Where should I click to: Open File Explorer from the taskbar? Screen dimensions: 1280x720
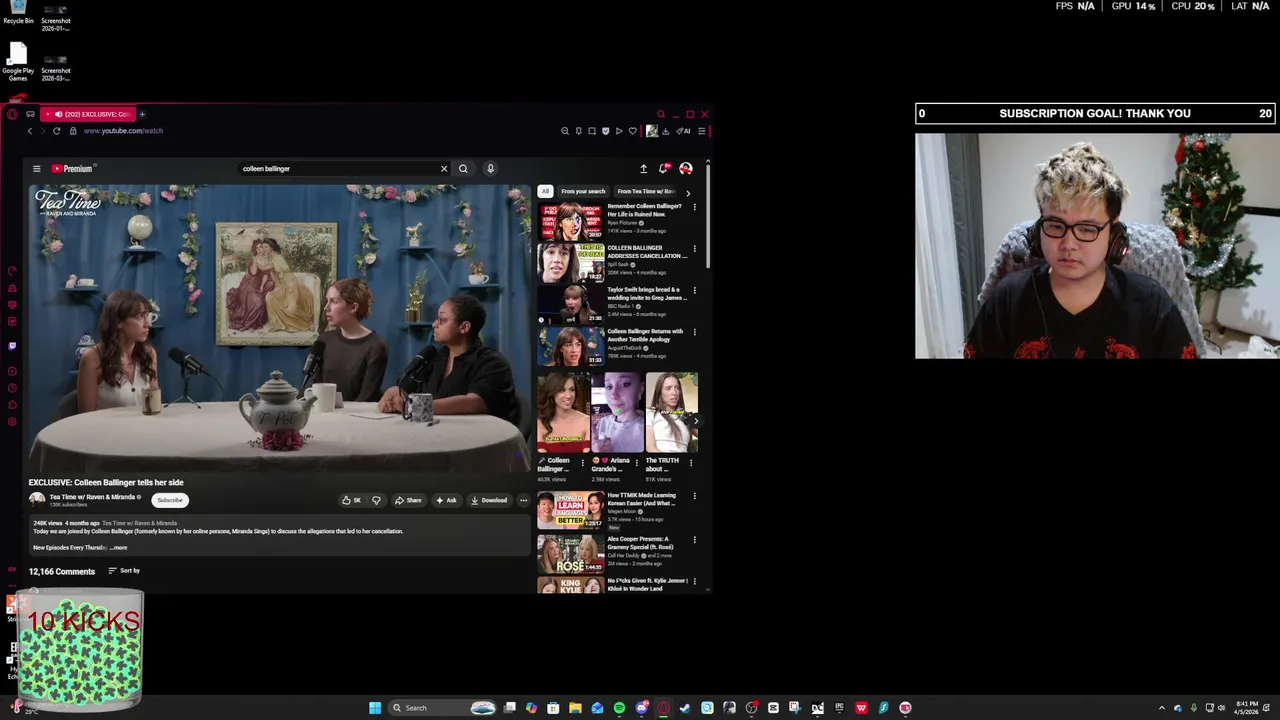(575, 708)
